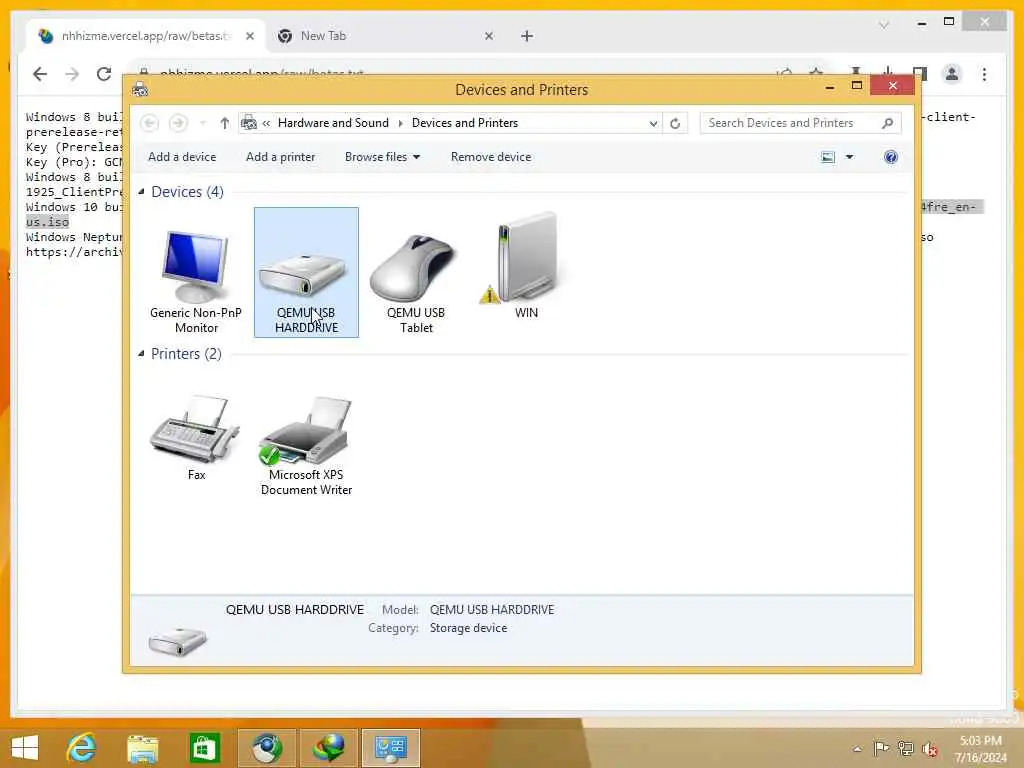Collapse the Printers (2) group

point(141,354)
